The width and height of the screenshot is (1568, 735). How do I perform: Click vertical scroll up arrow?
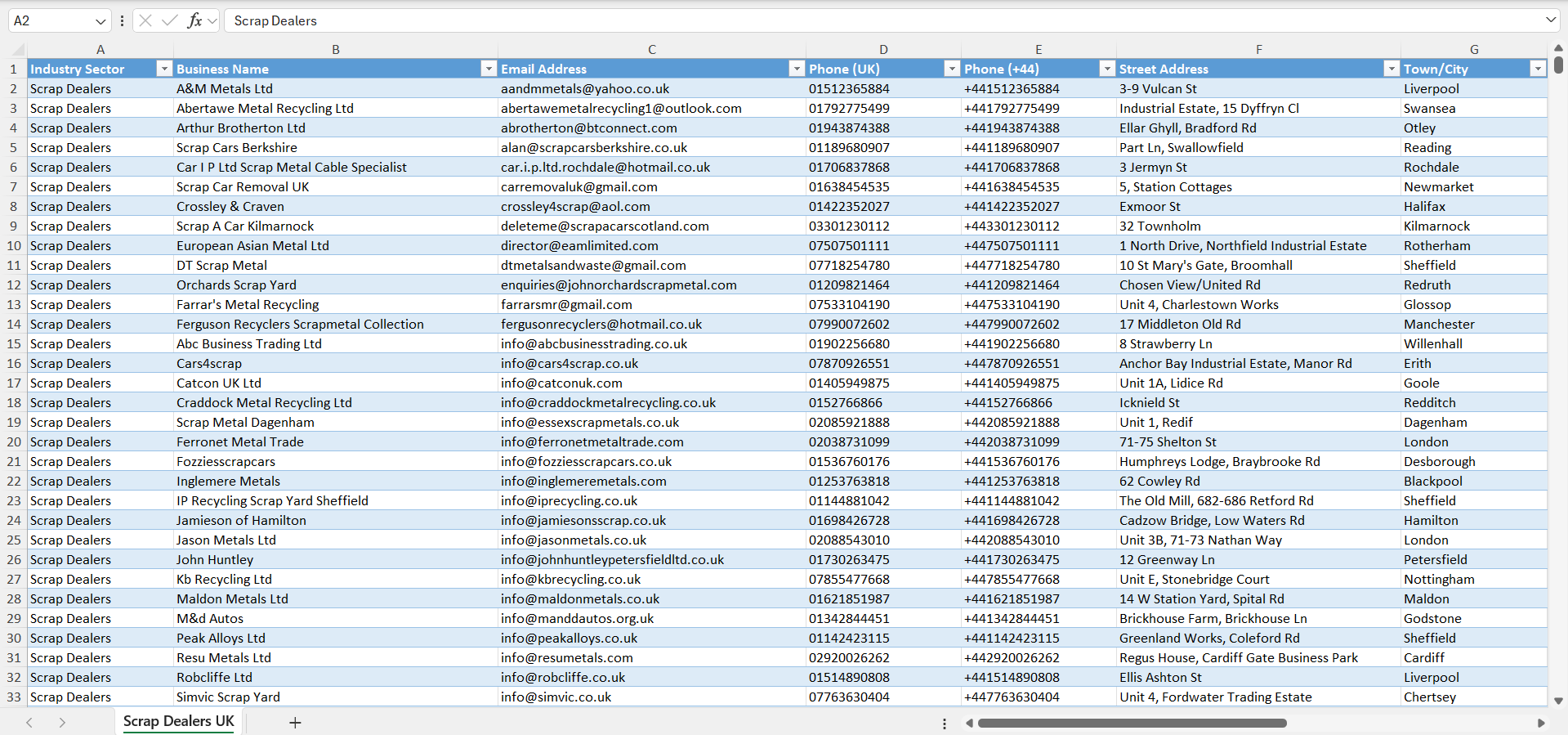coord(1558,48)
